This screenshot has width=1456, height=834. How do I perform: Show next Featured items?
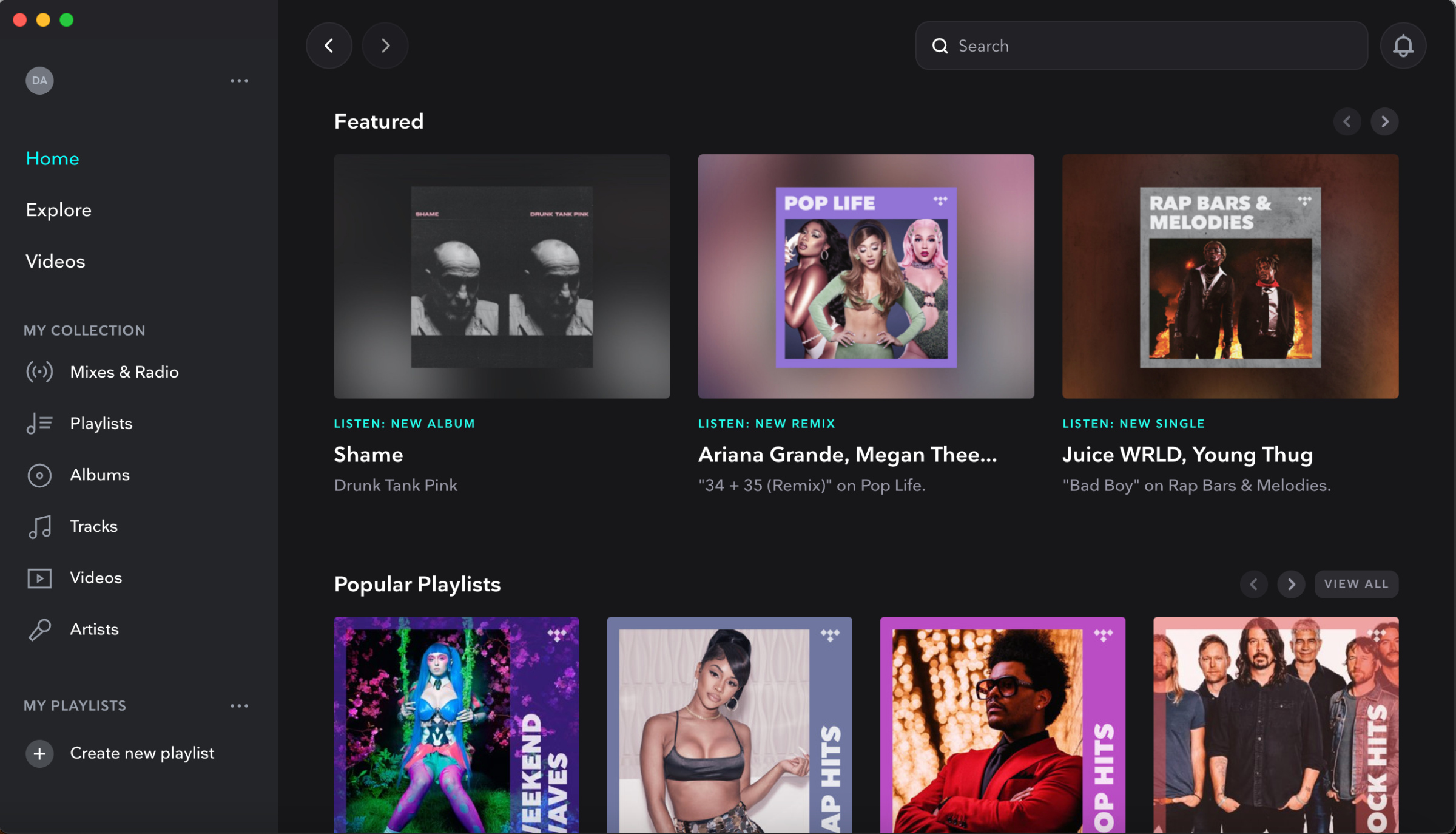pyautogui.click(x=1384, y=121)
